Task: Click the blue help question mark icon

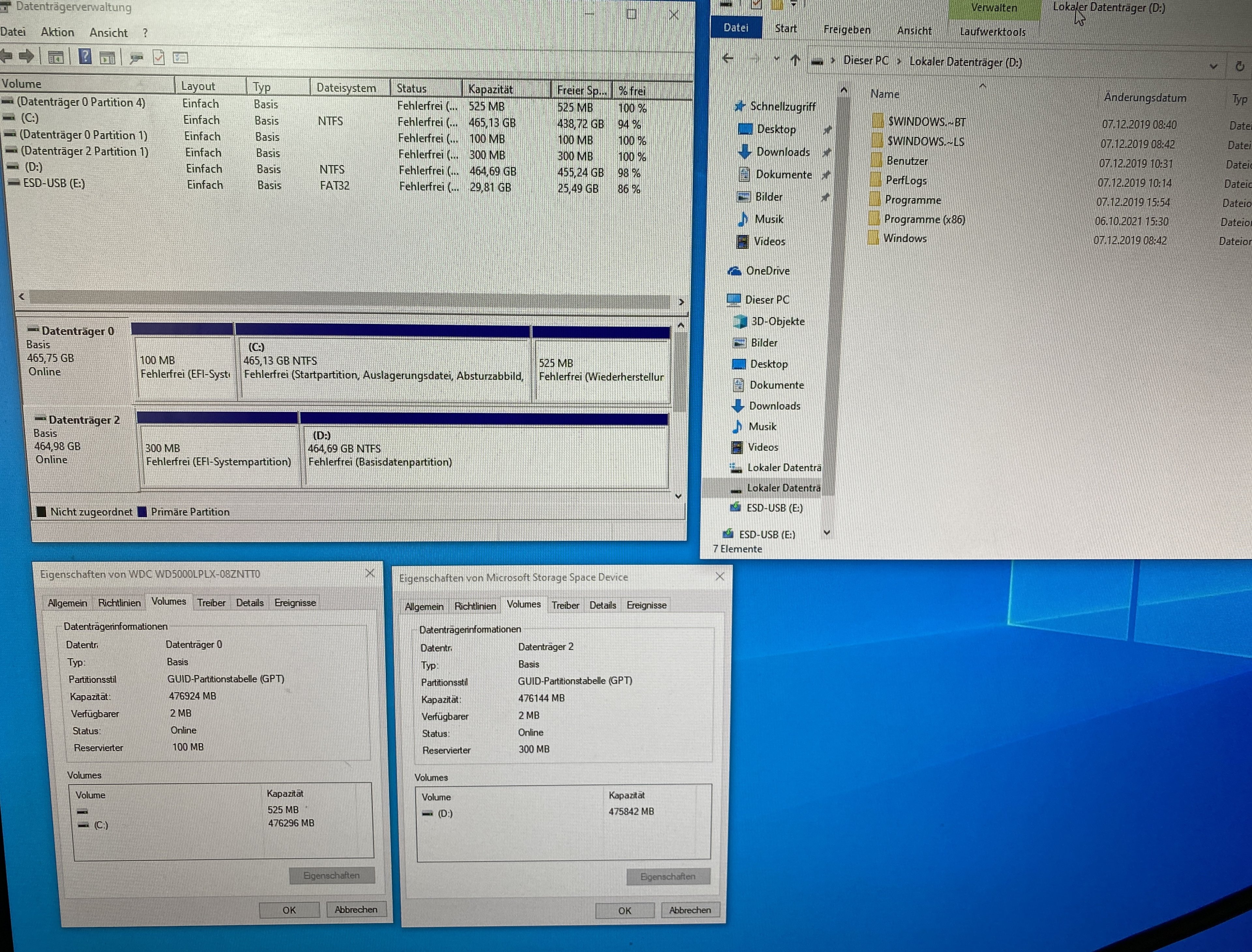Action: coord(85,56)
